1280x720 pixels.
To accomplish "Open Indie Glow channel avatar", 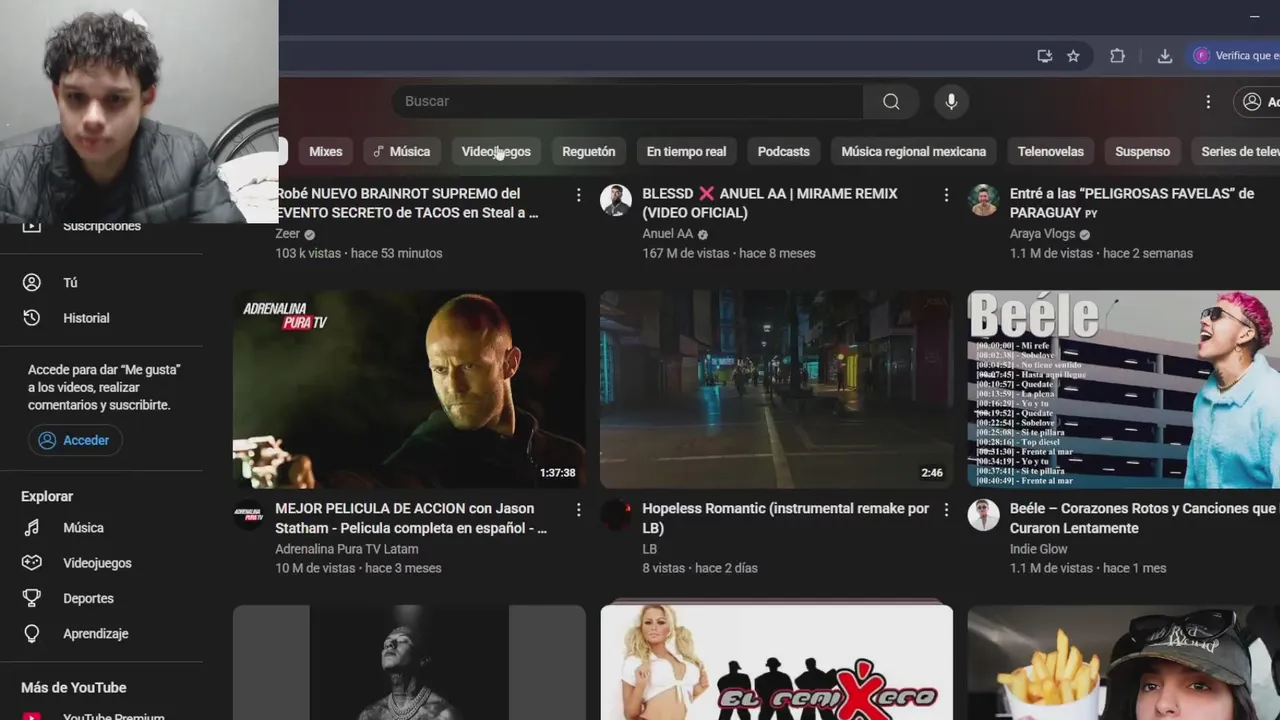I will click(x=984, y=515).
